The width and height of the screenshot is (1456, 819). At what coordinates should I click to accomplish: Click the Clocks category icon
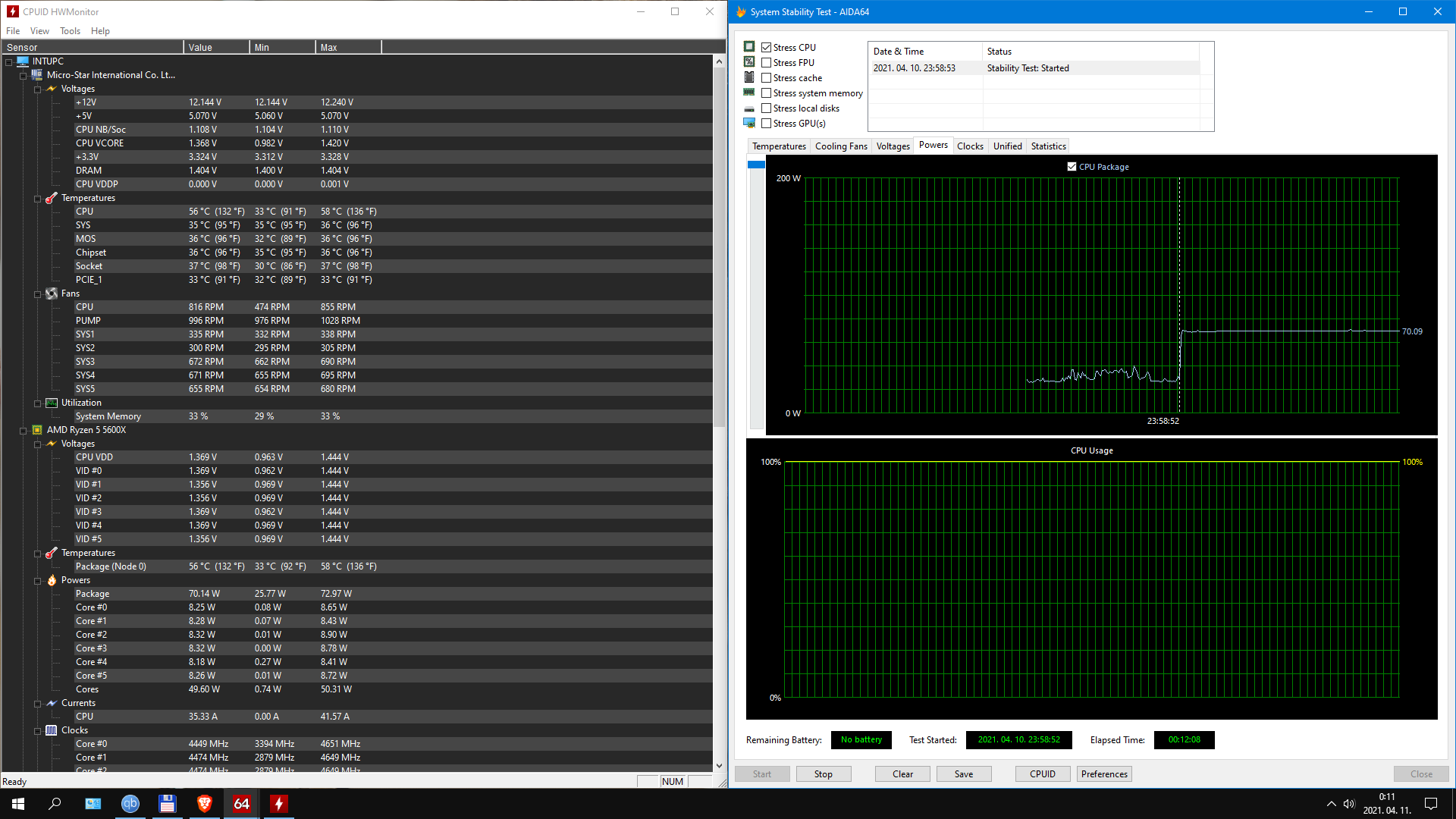click(x=52, y=730)
